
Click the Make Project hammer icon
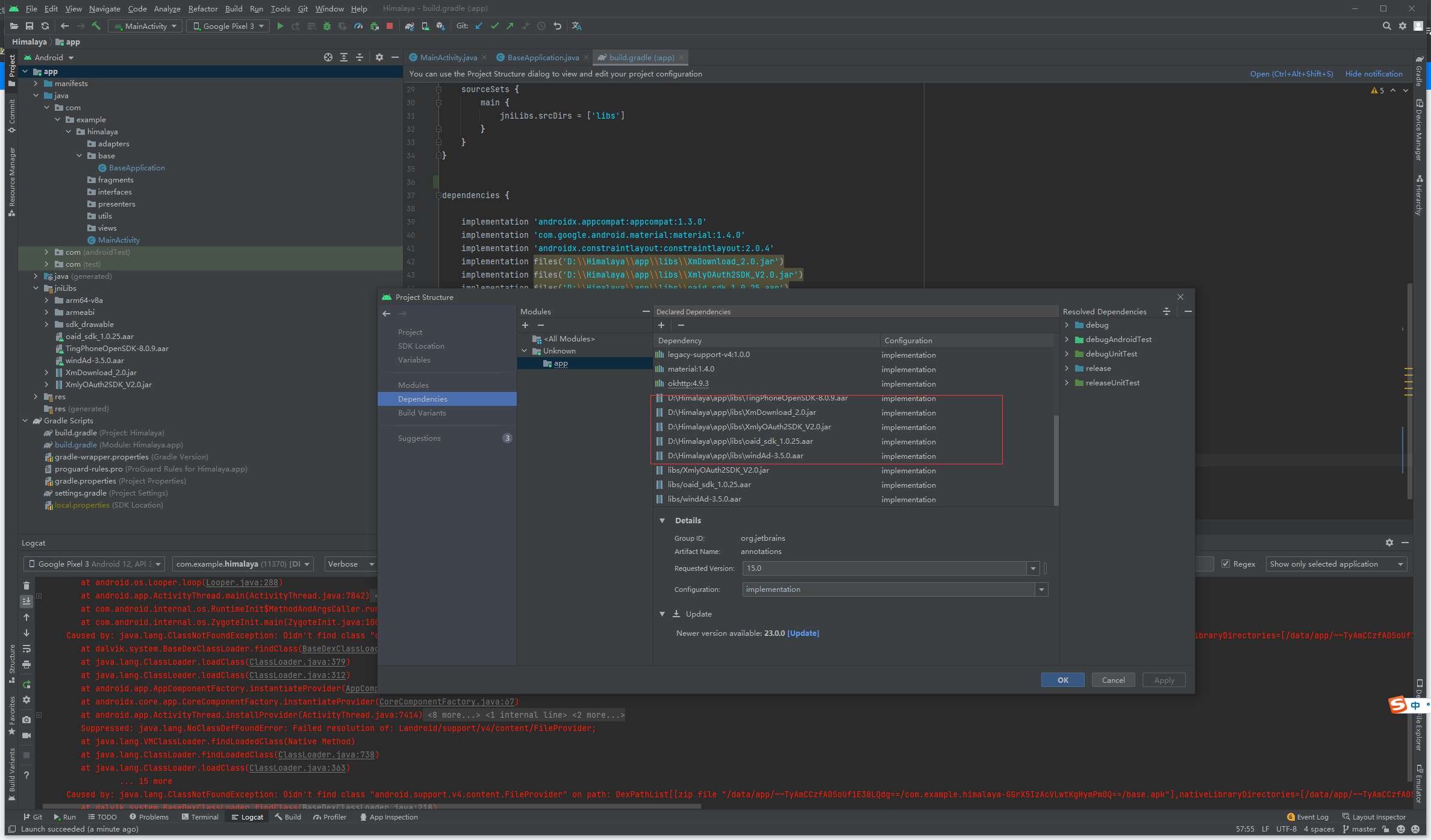point(96,26)
